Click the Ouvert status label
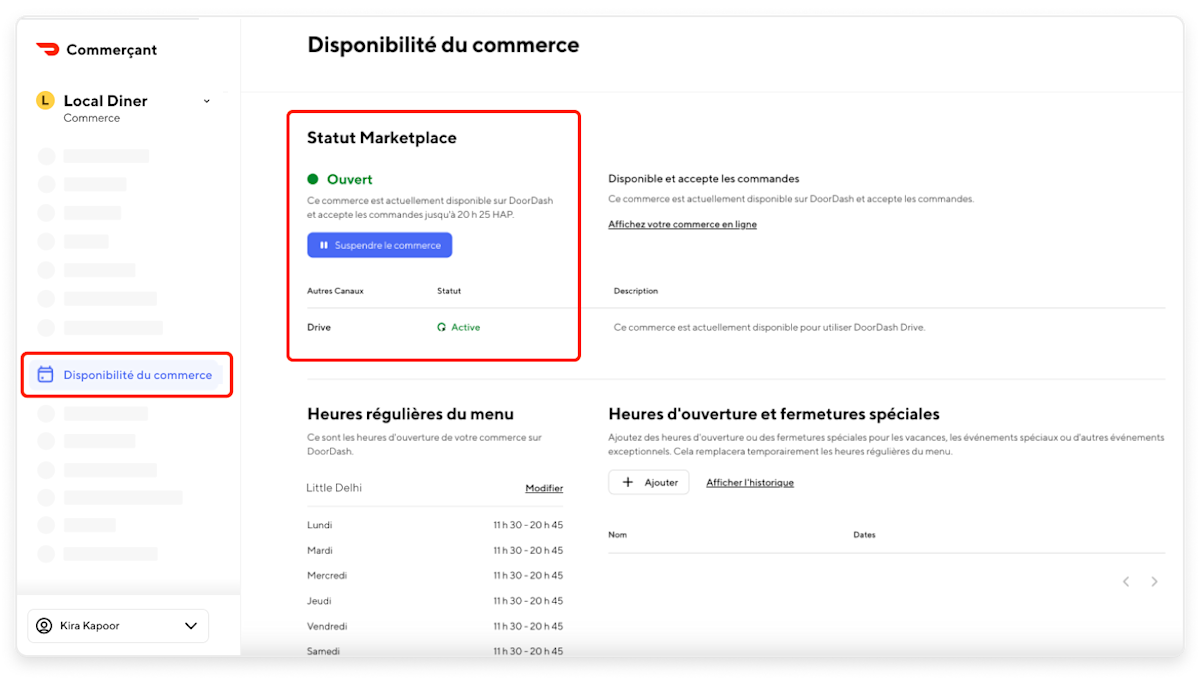The height and width of the screenshot is (686, 1200). (350, 179)
